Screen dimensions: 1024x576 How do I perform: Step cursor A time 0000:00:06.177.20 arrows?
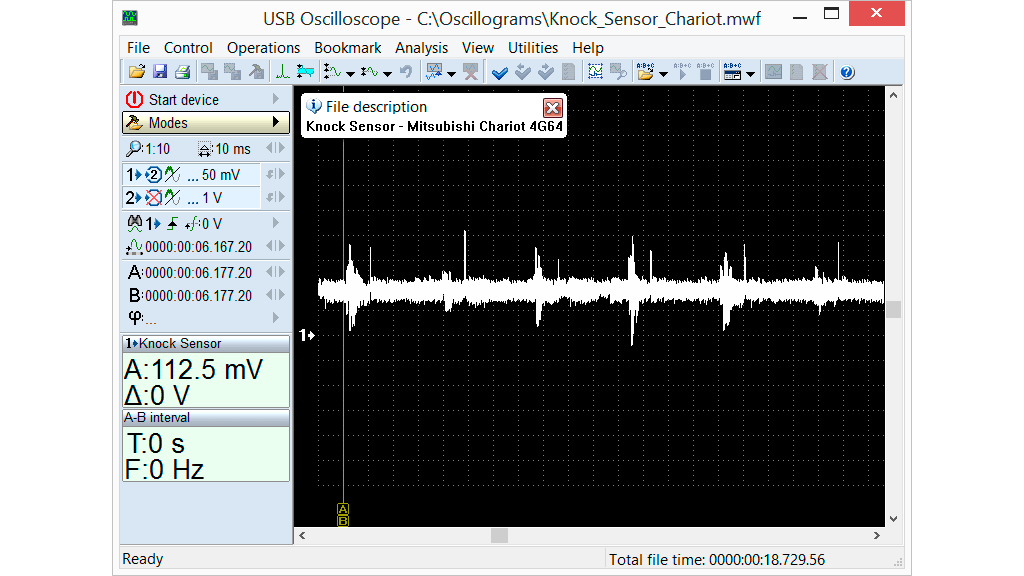pyautogui.click(x=276, y=272)
